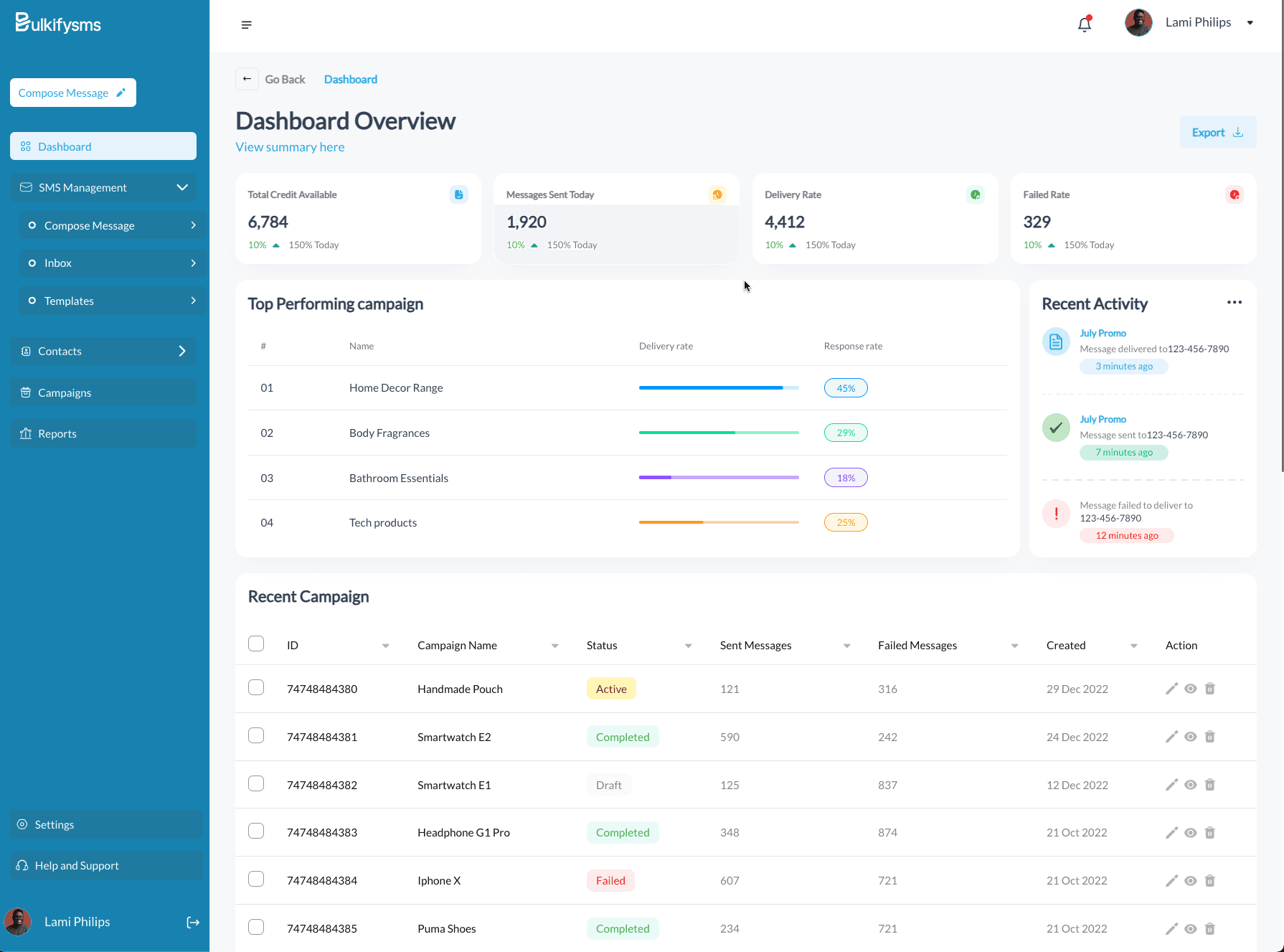The image size is (1284, 952).
Task: Click the Bulkifysms logo
Action: 58,24
